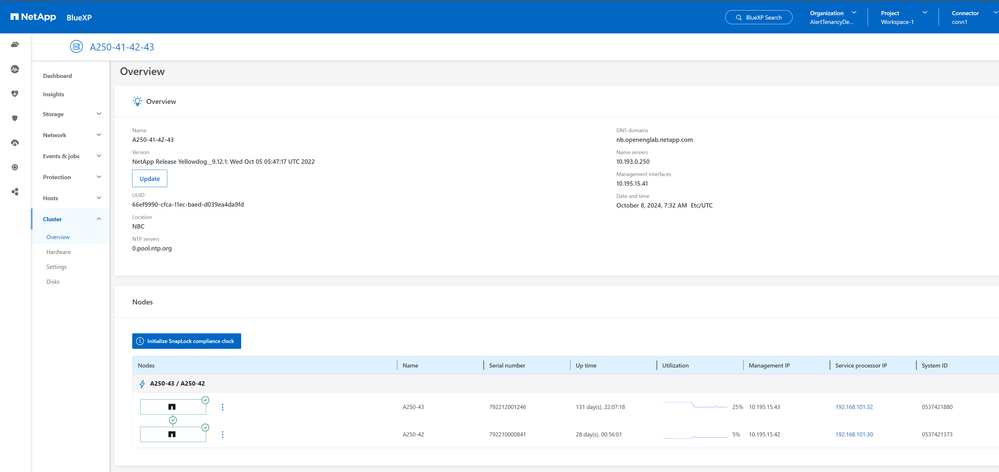Go to the Dashboard menu item
Screen dimensions: 999x472
click(x=57, y=76)
